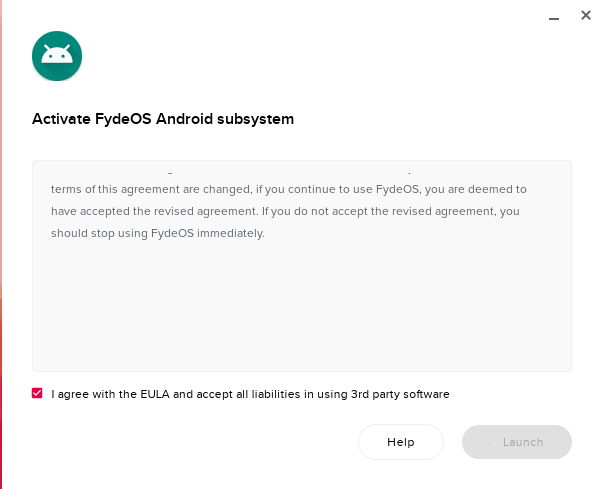The width and height of the screenshot is (599, 489).
Task: Click 'you are deemed to' in the EULA text
Action: pyautogui.click(x=476, y=189)
